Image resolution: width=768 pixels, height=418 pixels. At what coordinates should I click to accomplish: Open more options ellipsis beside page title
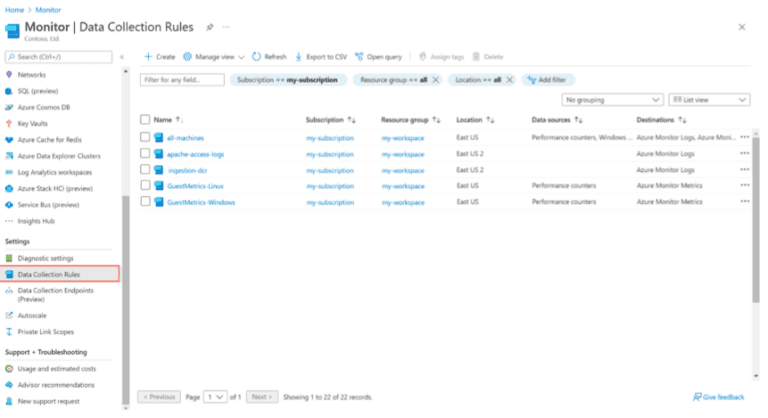click(x=226, y=27)
